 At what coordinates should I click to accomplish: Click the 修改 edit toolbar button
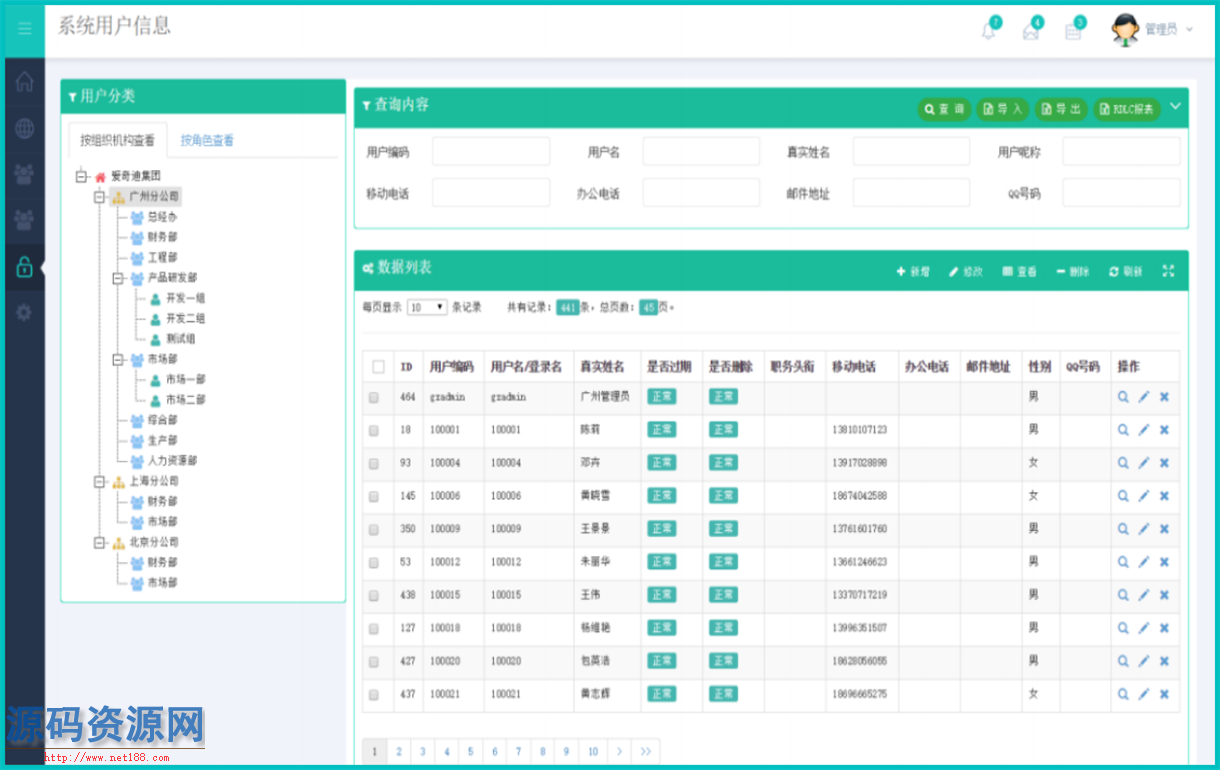tap(966, 272)
